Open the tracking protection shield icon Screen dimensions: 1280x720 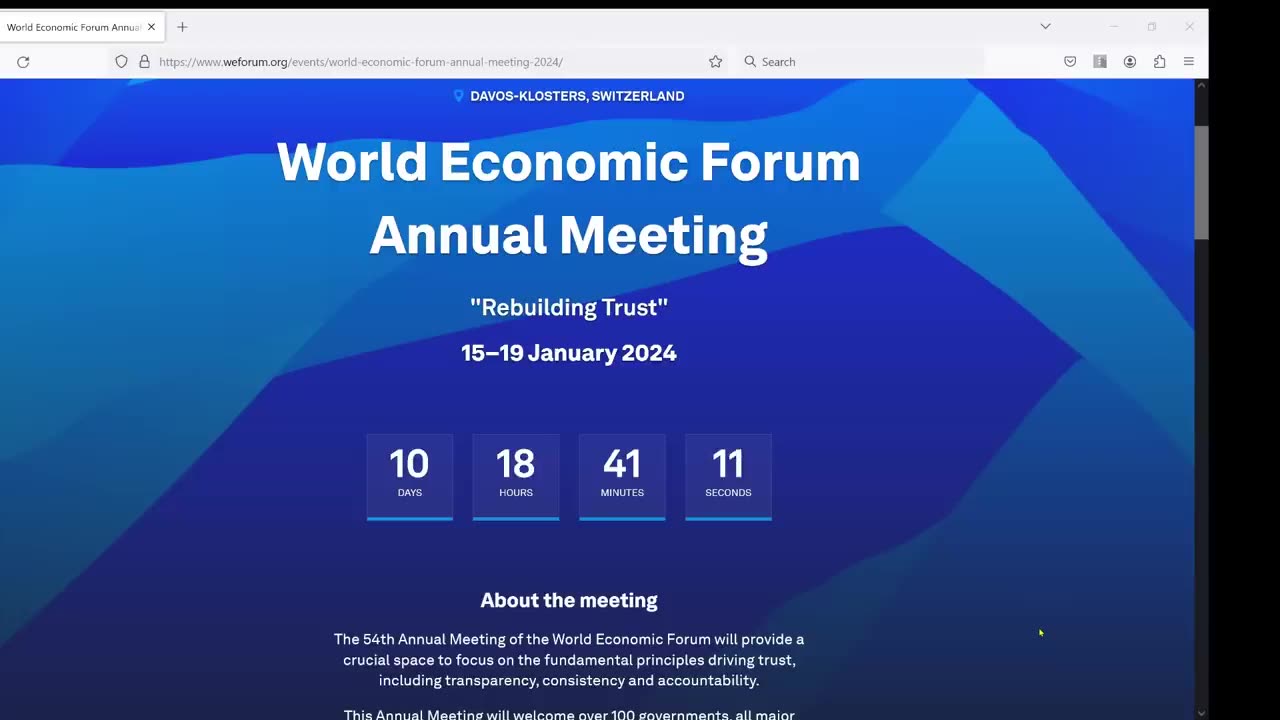tap(121, 62)
